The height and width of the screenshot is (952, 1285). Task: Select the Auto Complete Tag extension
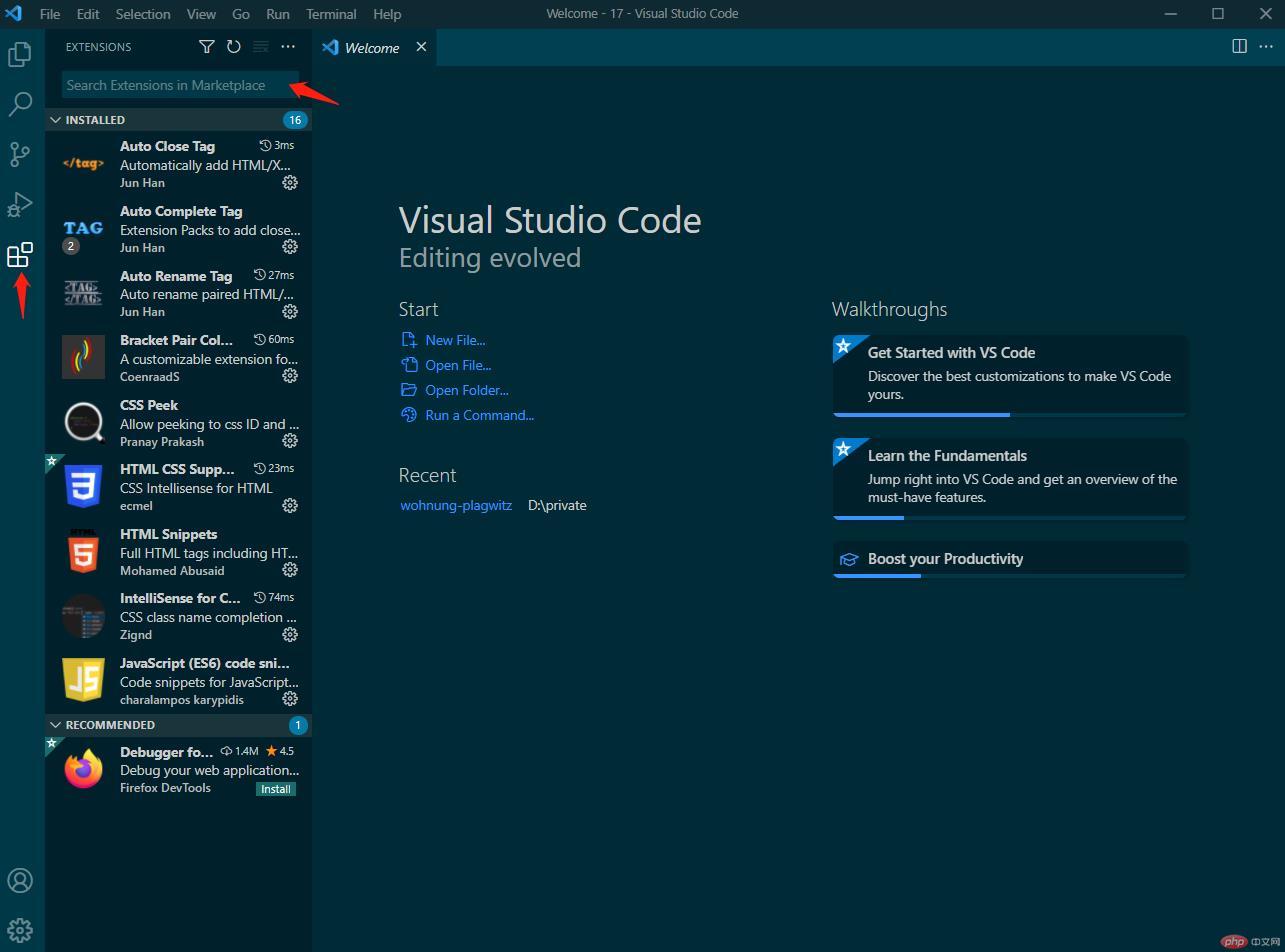tap(178, 229)
